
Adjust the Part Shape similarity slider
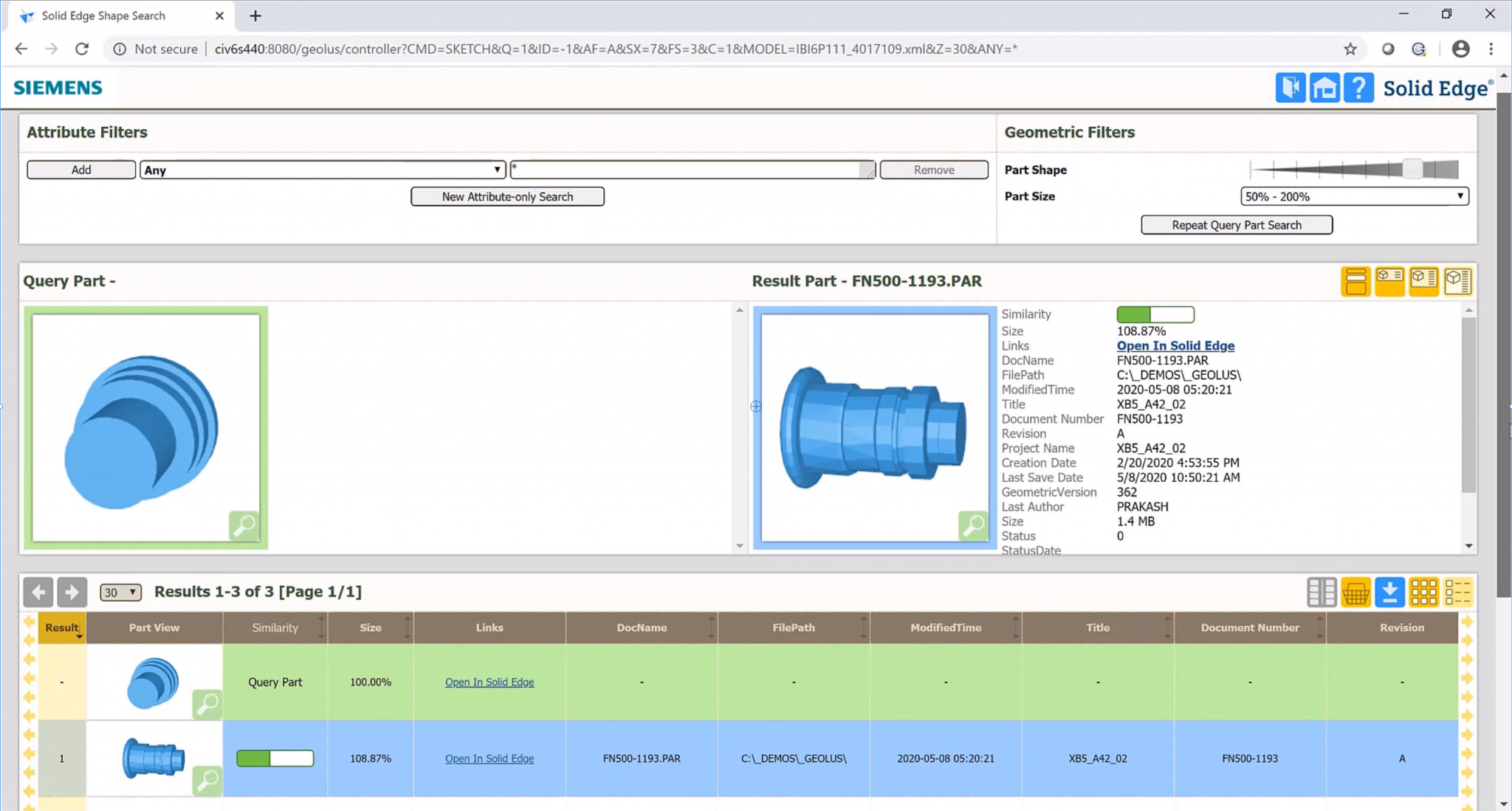pos(1412,168)
